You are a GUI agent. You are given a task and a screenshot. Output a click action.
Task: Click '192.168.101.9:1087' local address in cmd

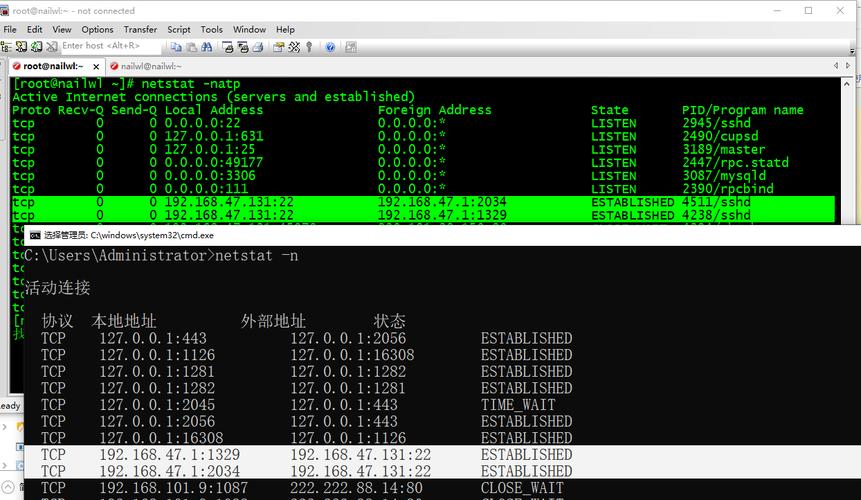click(x=174, y=488)
